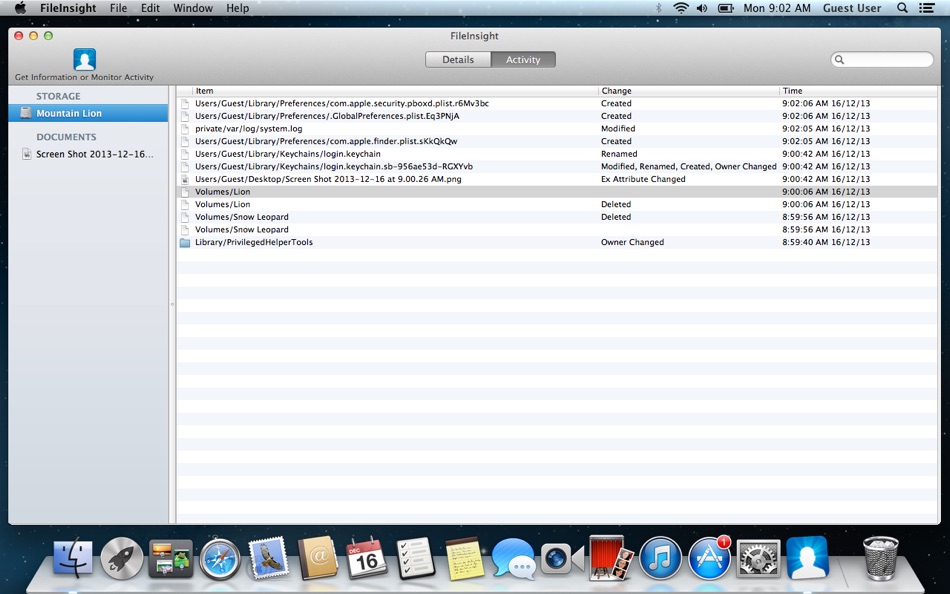Click the battery icon in menu bar
The image size is (950, 594).
(x=725, y=8)
